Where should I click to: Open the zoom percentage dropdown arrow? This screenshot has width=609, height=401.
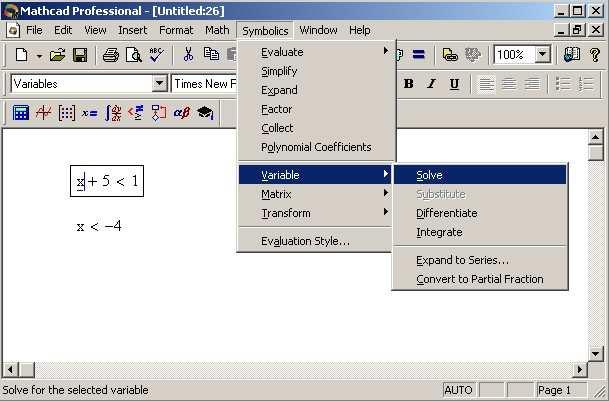point(542,54)
